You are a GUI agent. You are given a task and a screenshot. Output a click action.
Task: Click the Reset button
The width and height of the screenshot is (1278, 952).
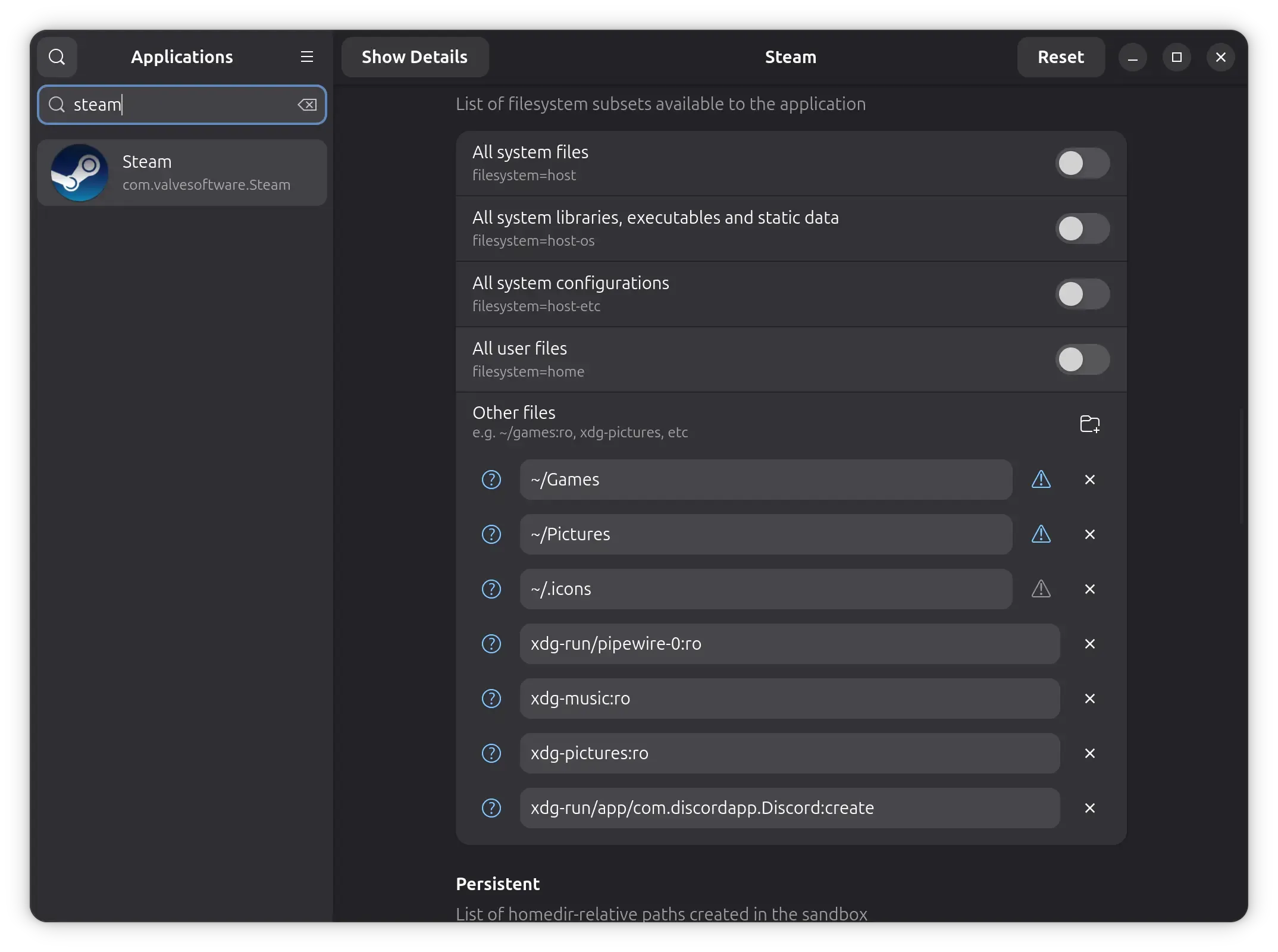click(1060, 57)
